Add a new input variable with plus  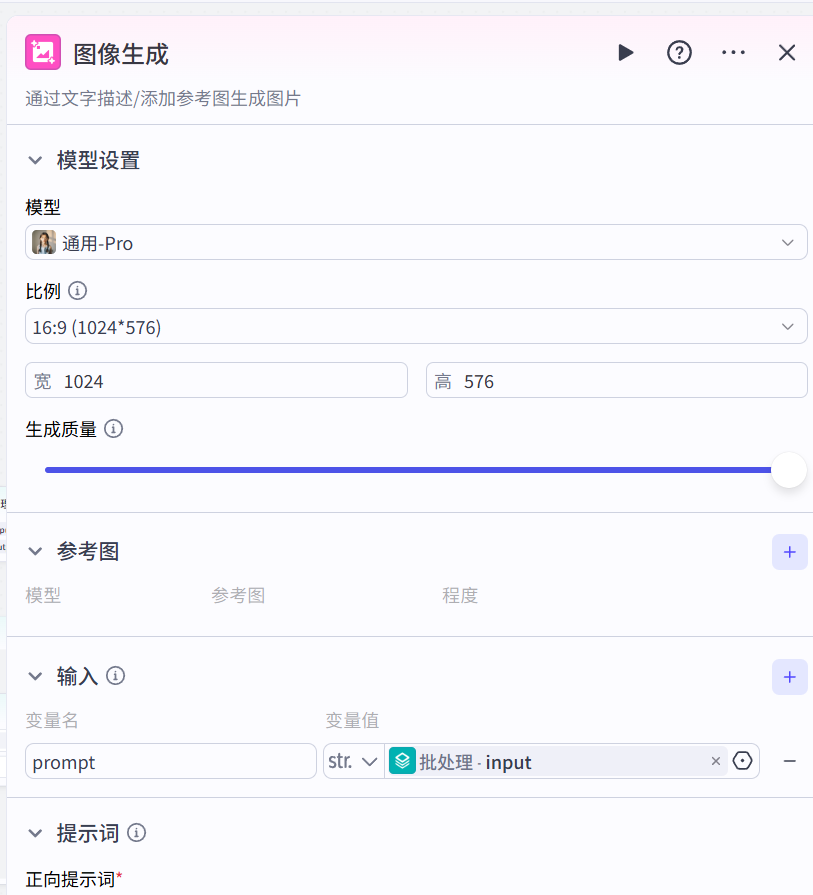click(789, 677)
